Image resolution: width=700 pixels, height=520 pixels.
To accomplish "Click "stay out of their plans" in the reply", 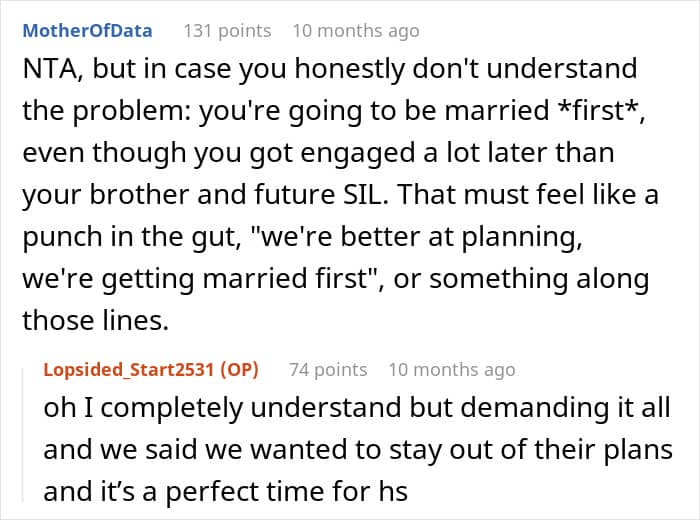I will [531, 449].
